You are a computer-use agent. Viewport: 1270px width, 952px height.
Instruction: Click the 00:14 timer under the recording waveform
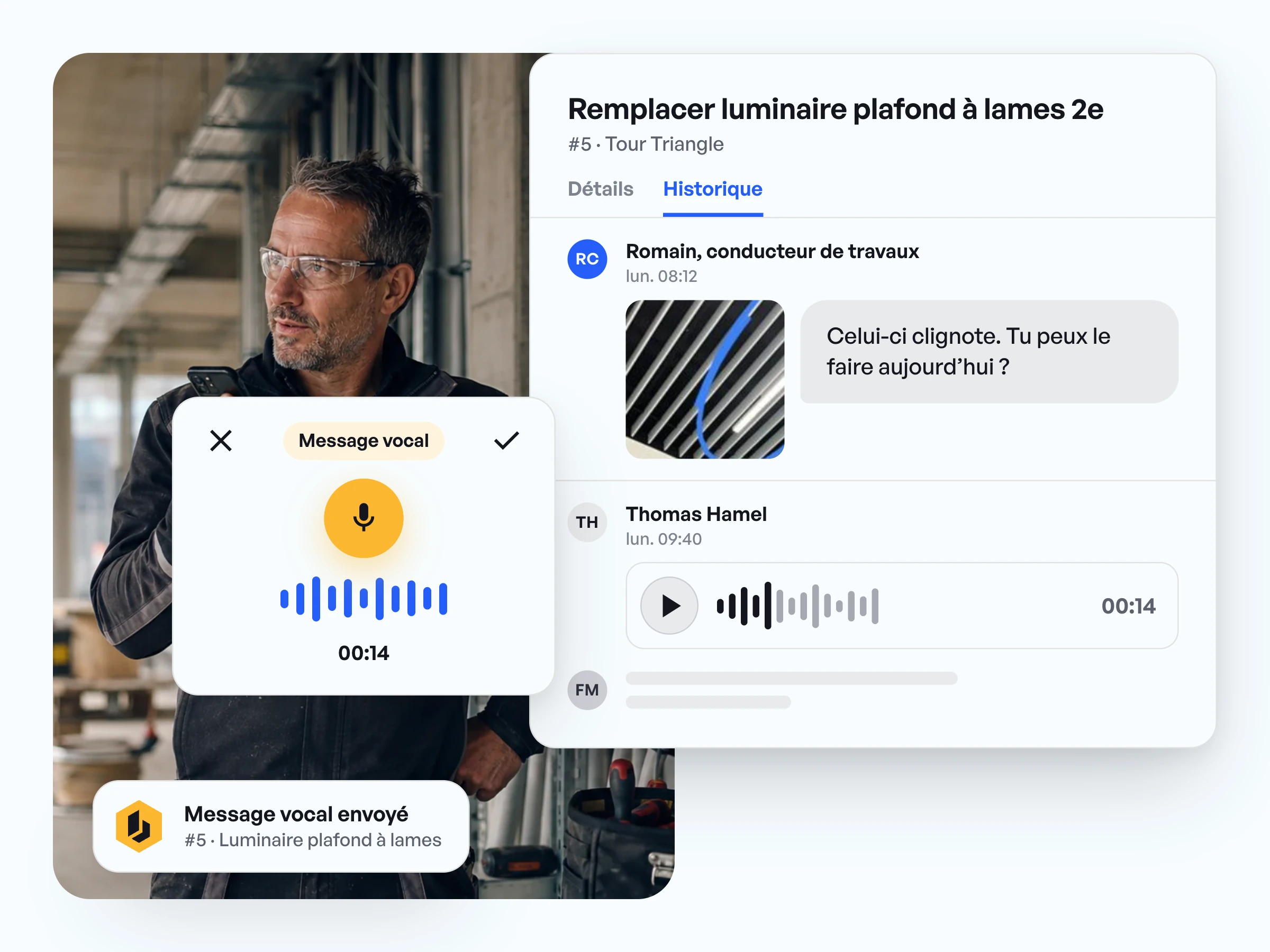tap(364, 653)
